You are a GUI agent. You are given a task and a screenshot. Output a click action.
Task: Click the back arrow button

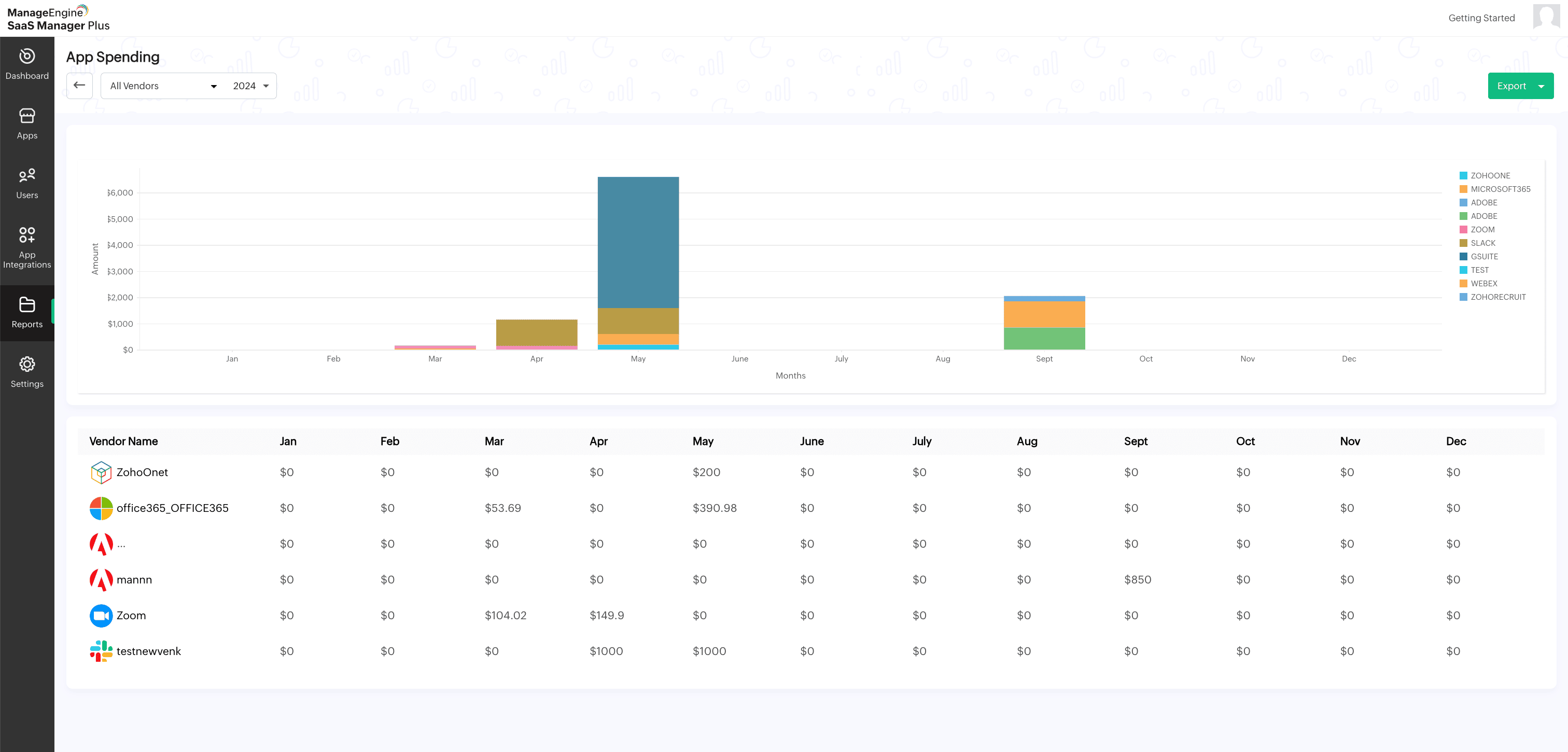79,85
